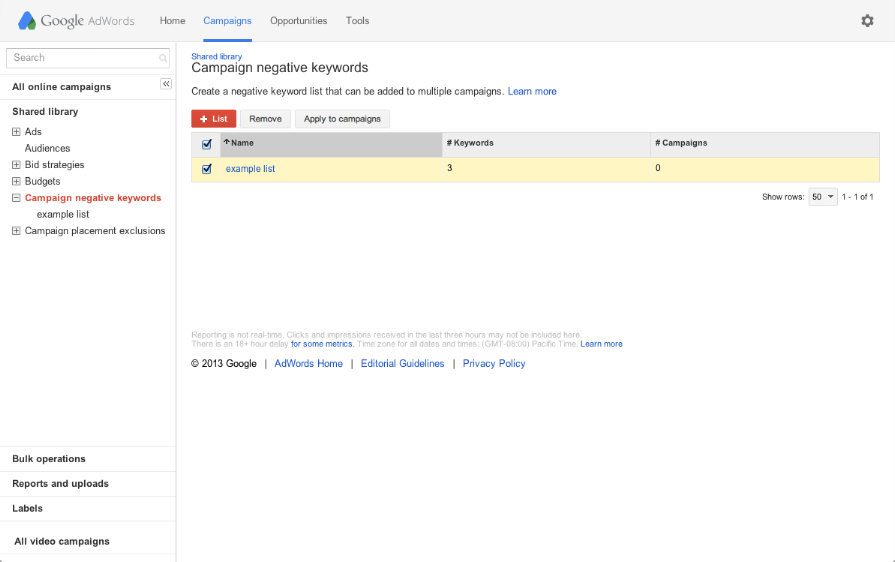Expand Campaign placement exclusions node
Image resolution: width=895 pixels, height=562 pixels.
pos(16,231)
